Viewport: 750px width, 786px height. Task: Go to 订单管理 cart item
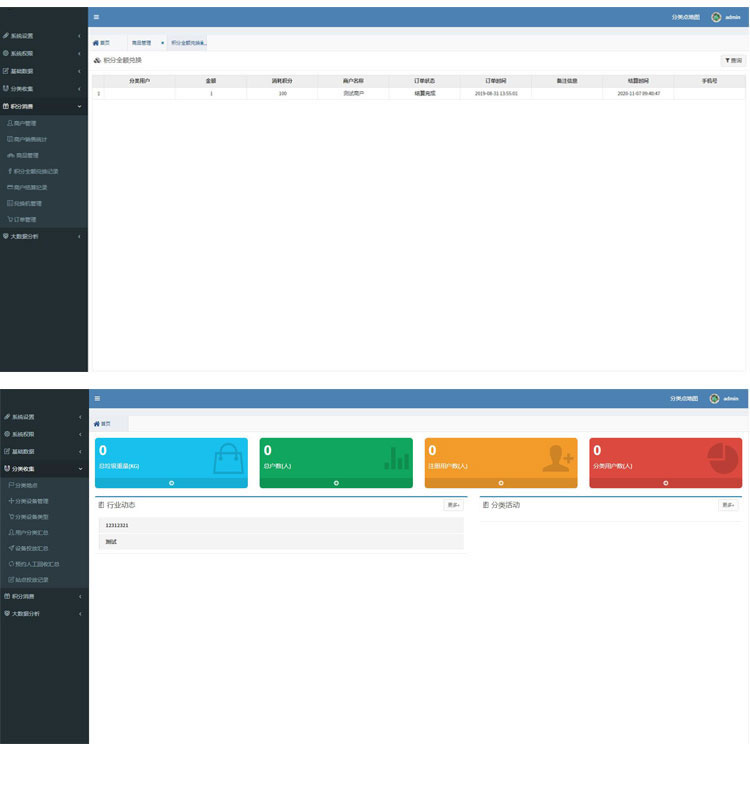pos(26,219)
